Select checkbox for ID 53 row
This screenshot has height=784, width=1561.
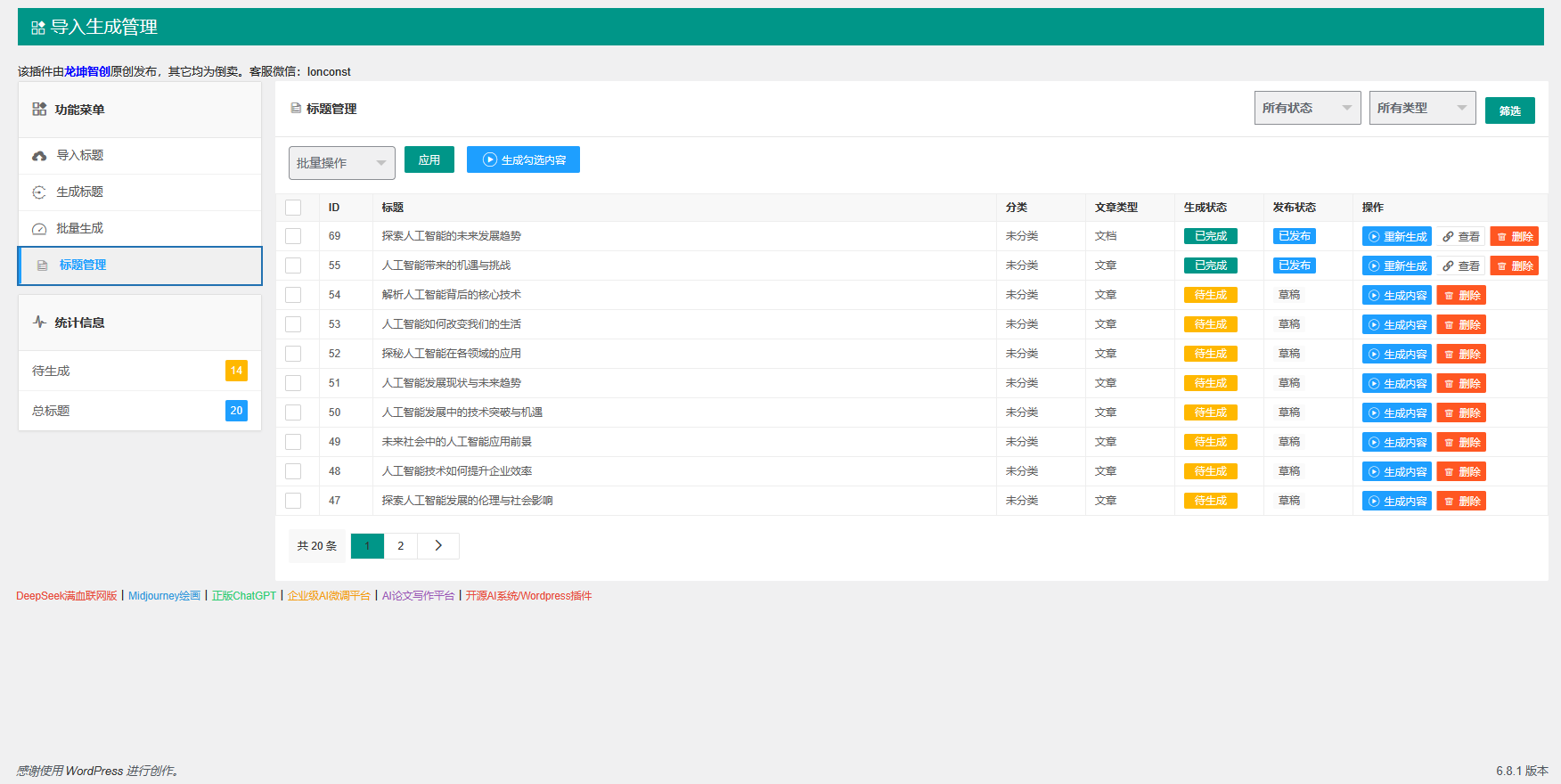(x=293, y=324)
